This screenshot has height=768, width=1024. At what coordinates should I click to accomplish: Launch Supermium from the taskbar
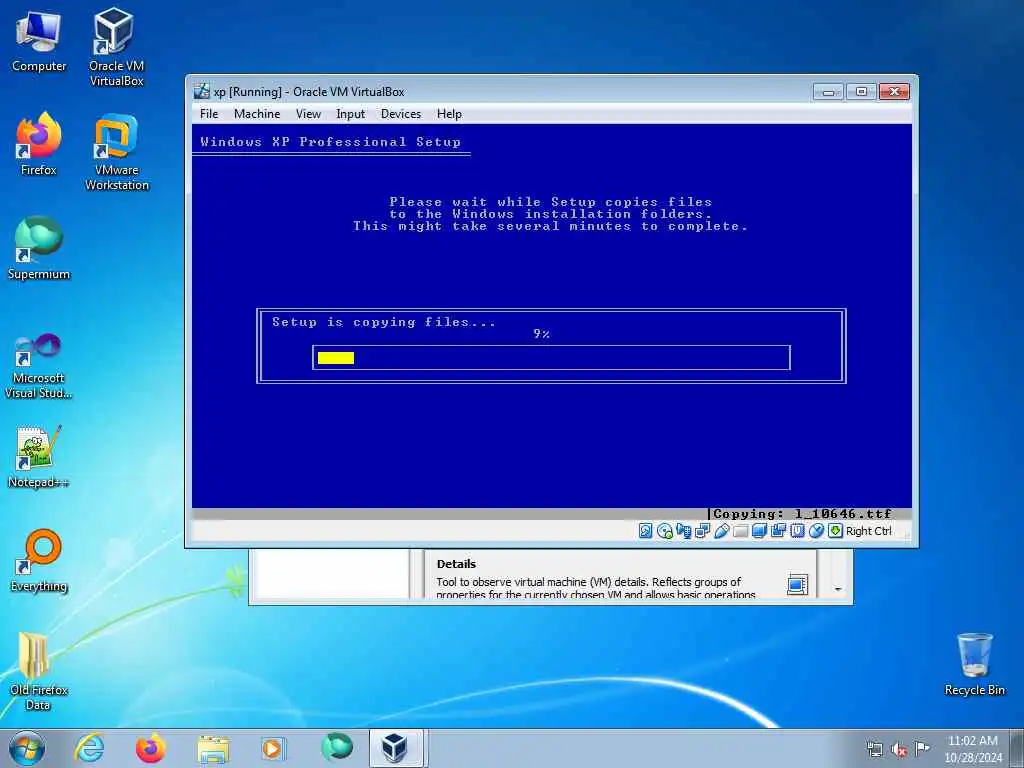point(337,747)
